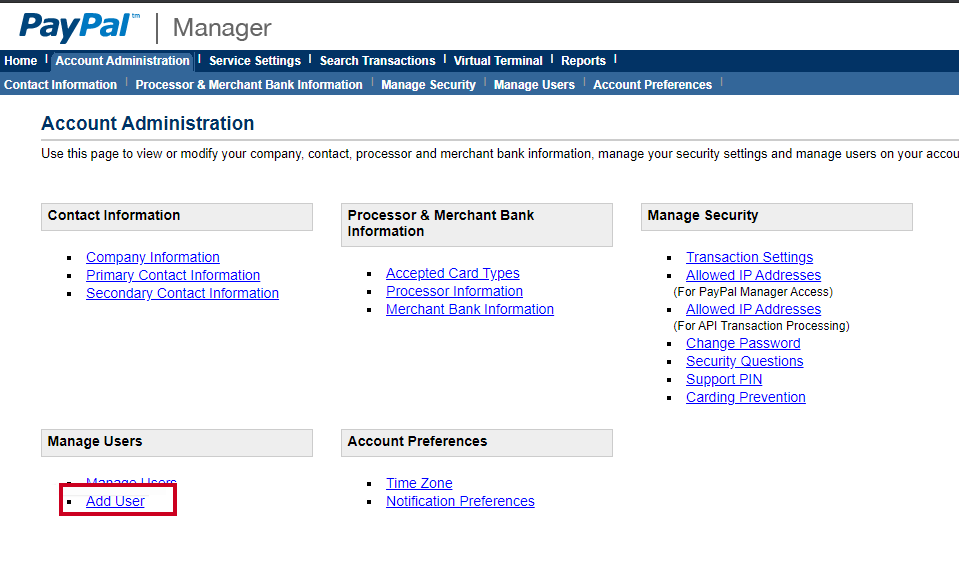The image size is (959, 574).
Task: Open the Service Settings menu
Action: (x=255, y=61)
